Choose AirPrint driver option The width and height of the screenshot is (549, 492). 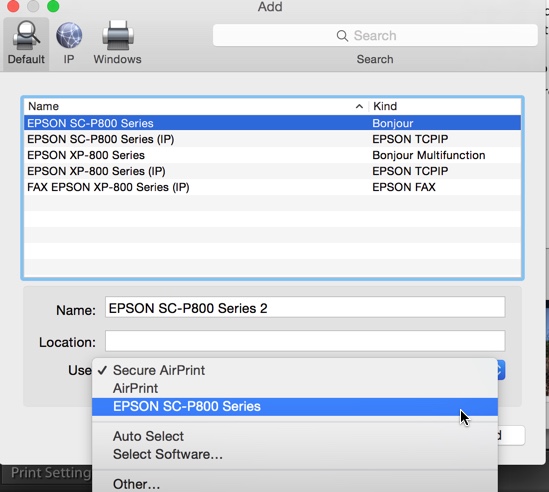[295, 388]
